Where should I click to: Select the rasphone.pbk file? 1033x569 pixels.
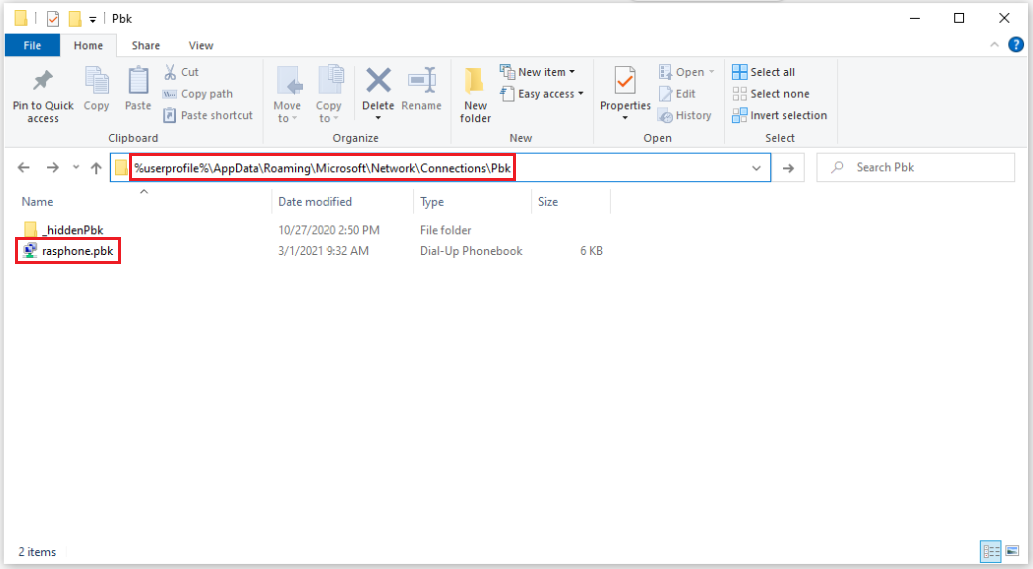pos(77,251)
